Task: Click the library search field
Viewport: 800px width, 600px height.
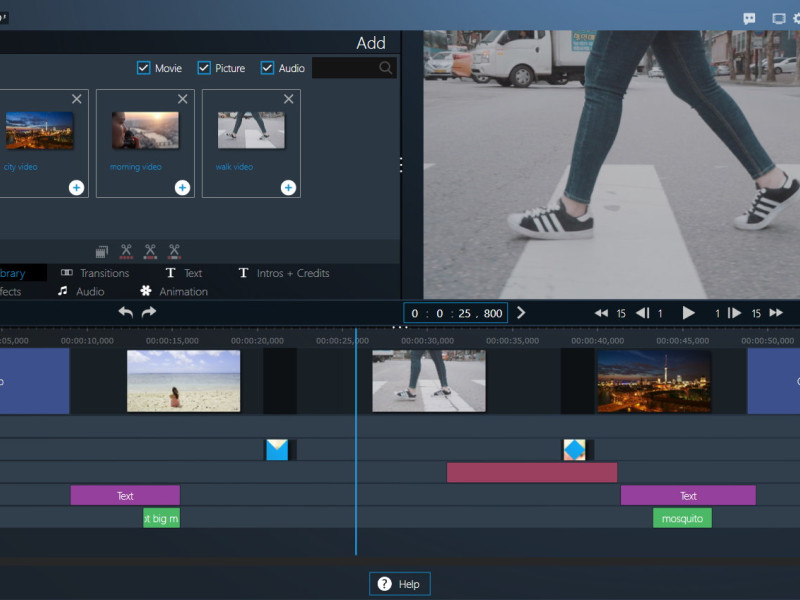Action: coord(354,68)
